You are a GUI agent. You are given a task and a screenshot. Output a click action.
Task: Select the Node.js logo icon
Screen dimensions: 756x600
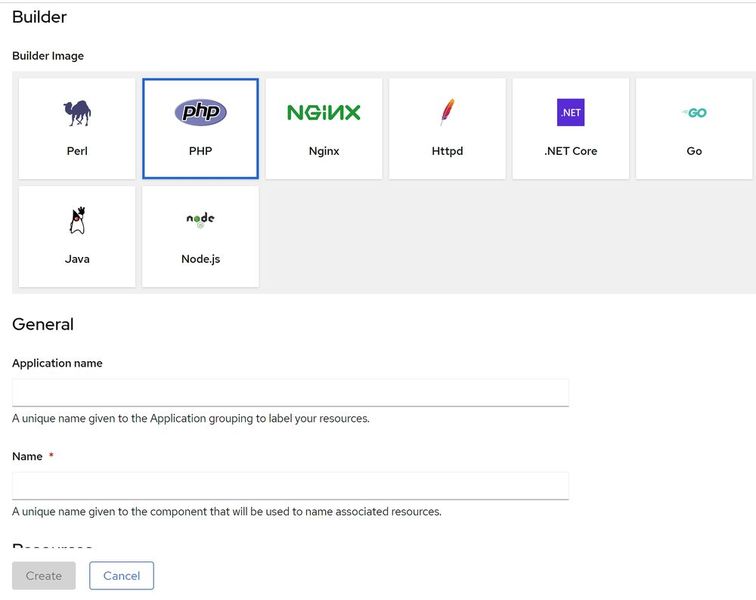point(200,220)
